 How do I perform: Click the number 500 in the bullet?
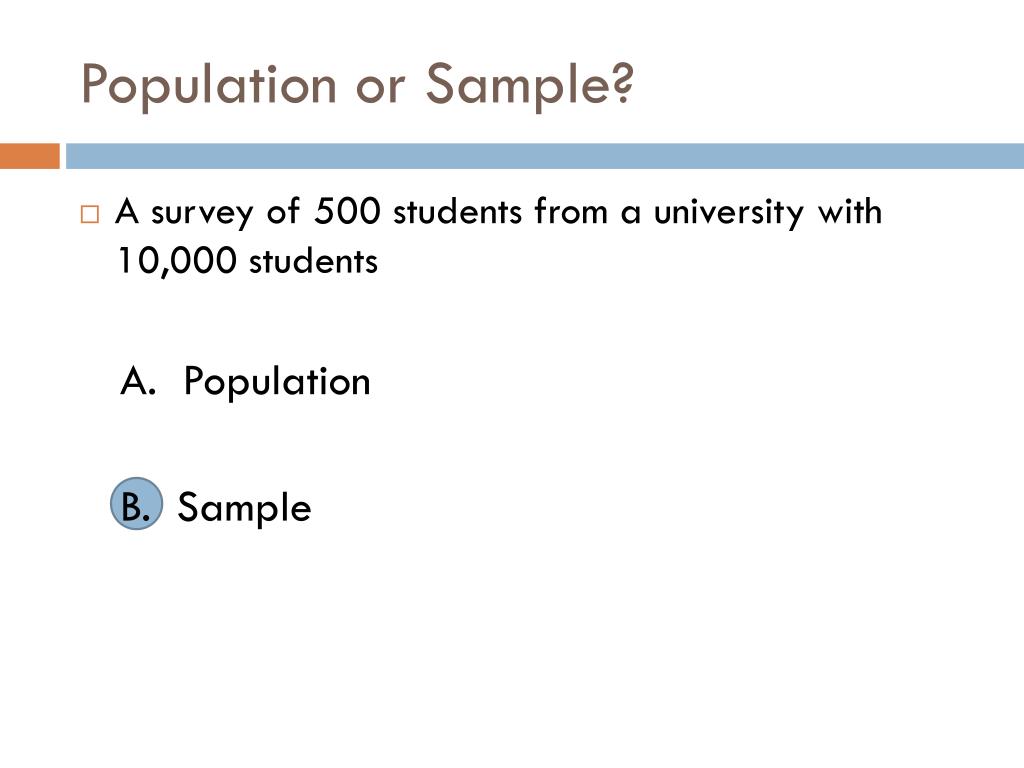tap(346, 212)
